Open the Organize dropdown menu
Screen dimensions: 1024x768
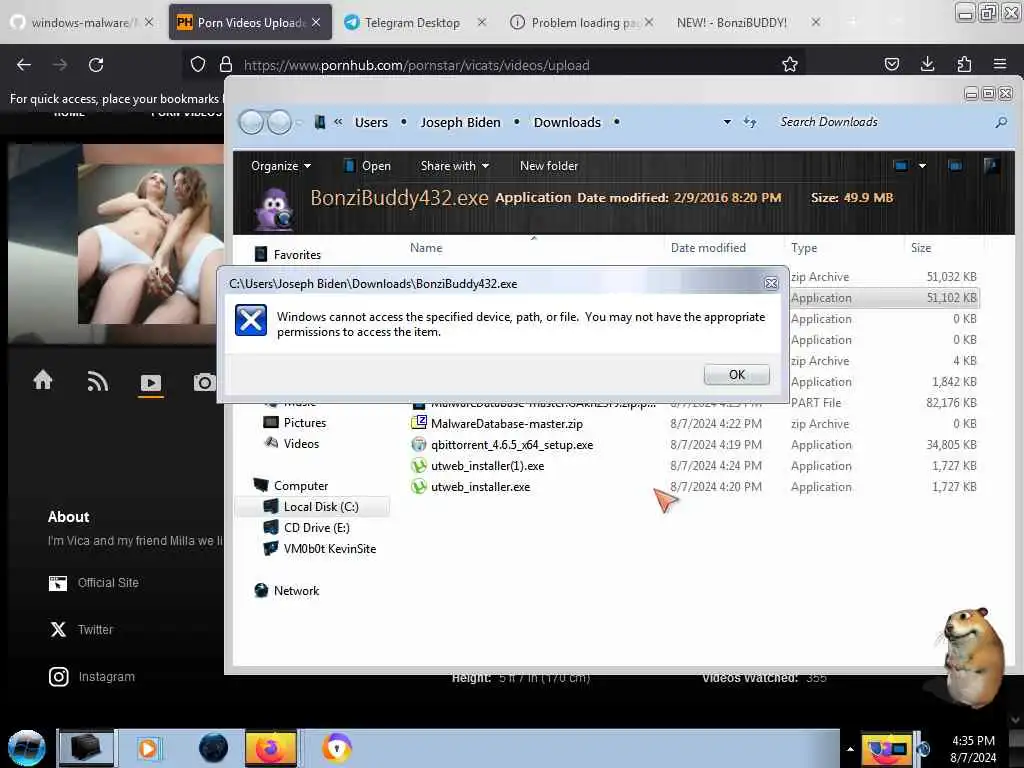click(281, 166)
